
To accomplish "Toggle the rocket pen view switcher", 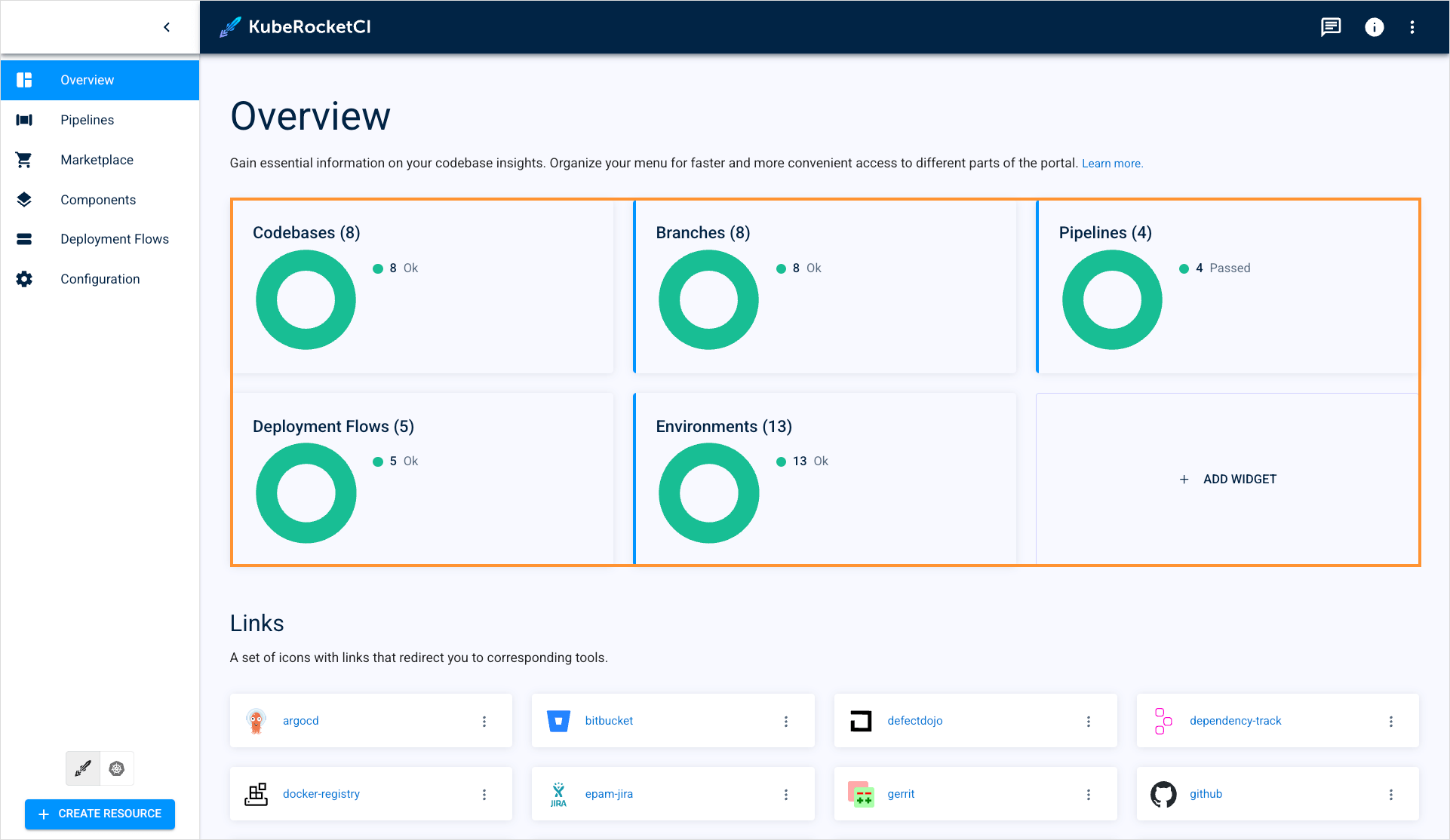I will pyautogui.click(x=82, y=768).
